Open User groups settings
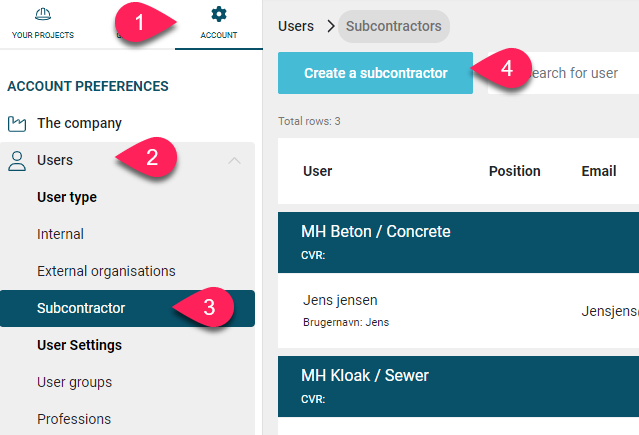Viewport: 639px width, 435px height. point(75,382)
